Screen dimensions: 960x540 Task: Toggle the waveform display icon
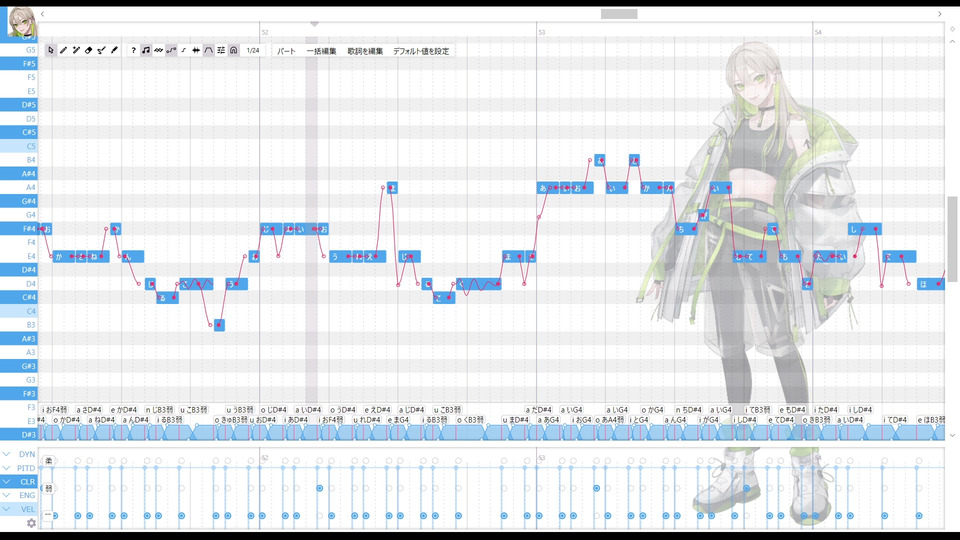coord(196,50)
